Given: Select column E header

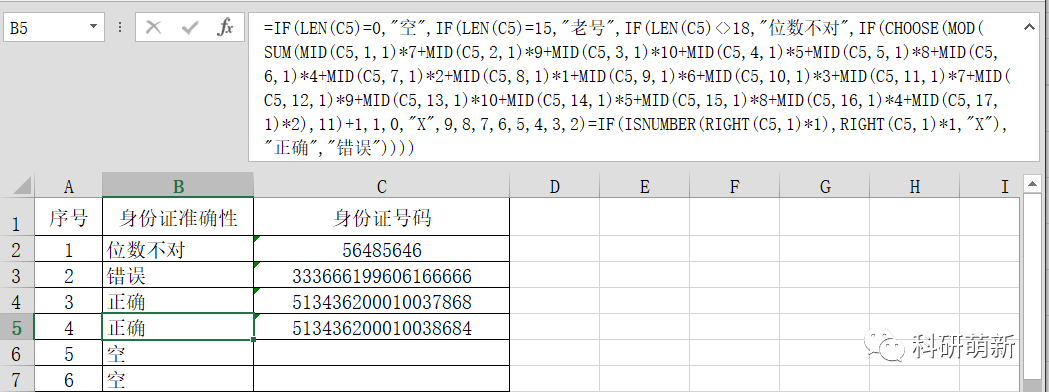Looking at the screenshot, I should click(x=644, y=186).
